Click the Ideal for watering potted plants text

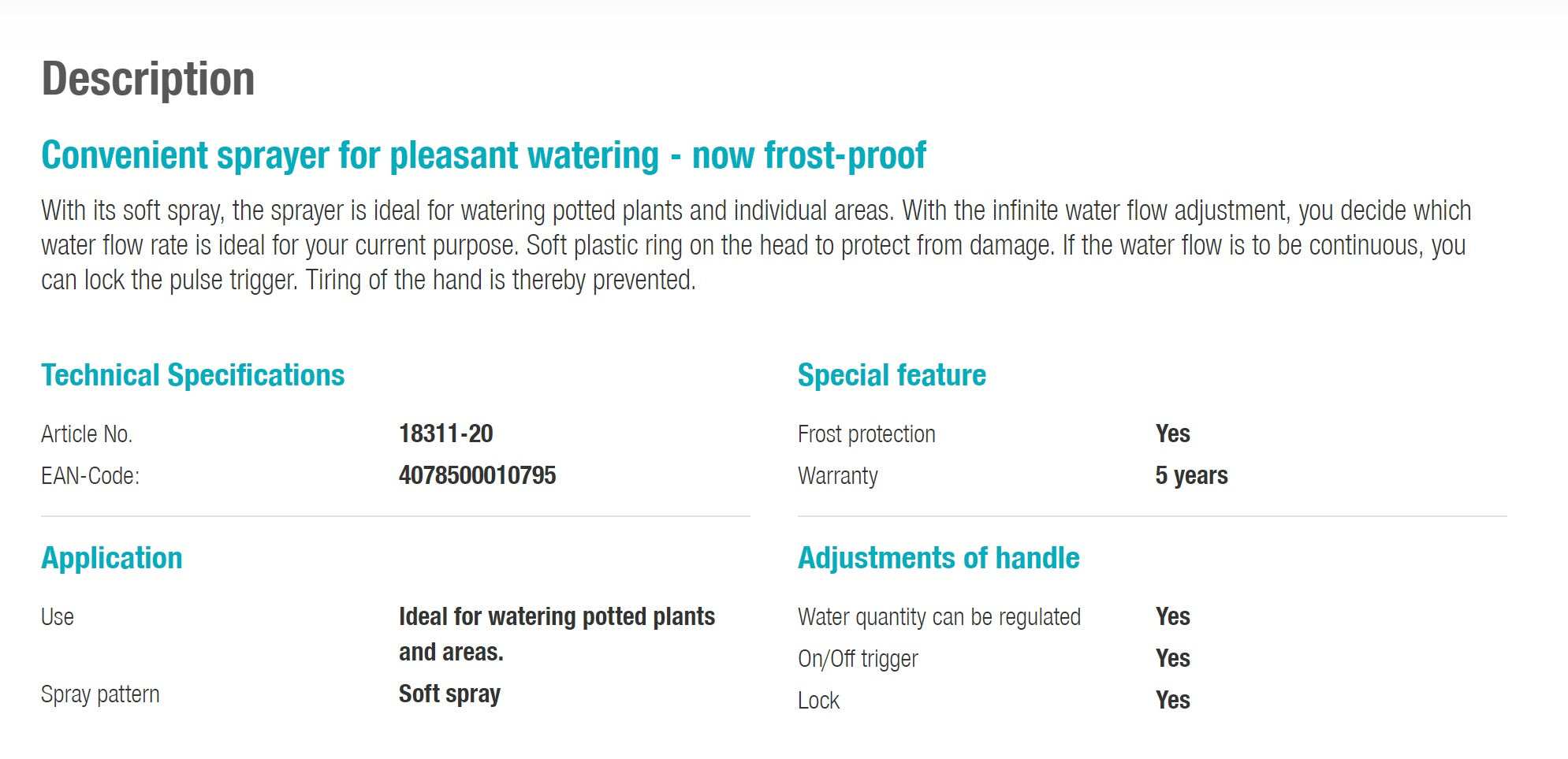pyautogui.click(x=557, y=616)
